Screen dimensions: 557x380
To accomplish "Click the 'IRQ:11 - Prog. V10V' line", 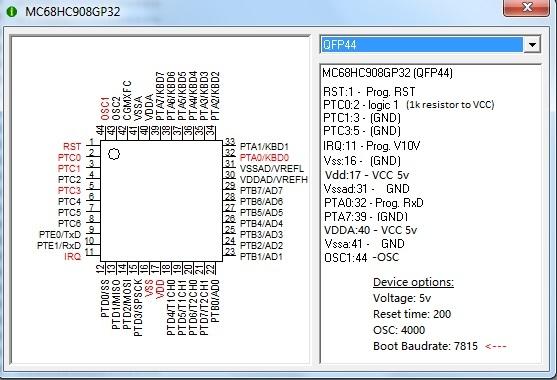I will pyautogui.click(x=372, y=146).
